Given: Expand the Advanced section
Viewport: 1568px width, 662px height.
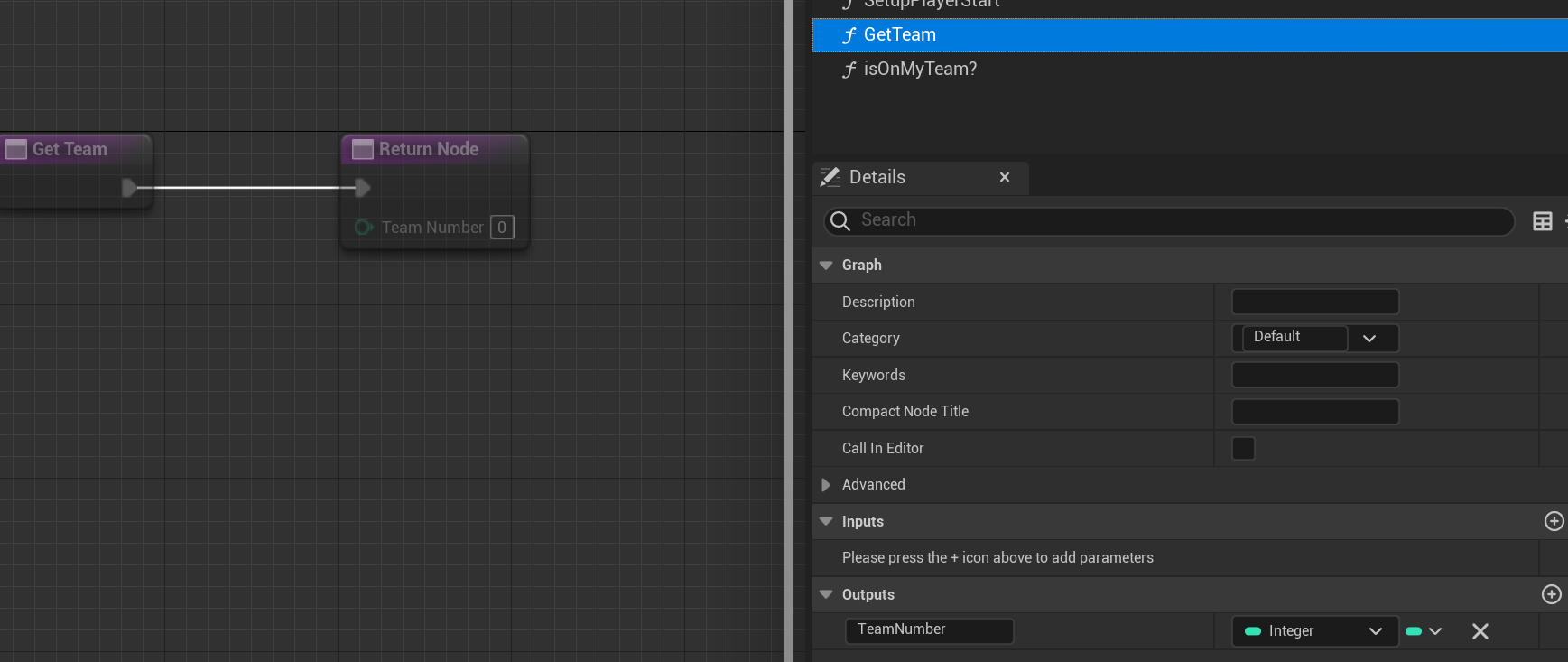Looking at the screenshot, I should click(x=826, y=485).
